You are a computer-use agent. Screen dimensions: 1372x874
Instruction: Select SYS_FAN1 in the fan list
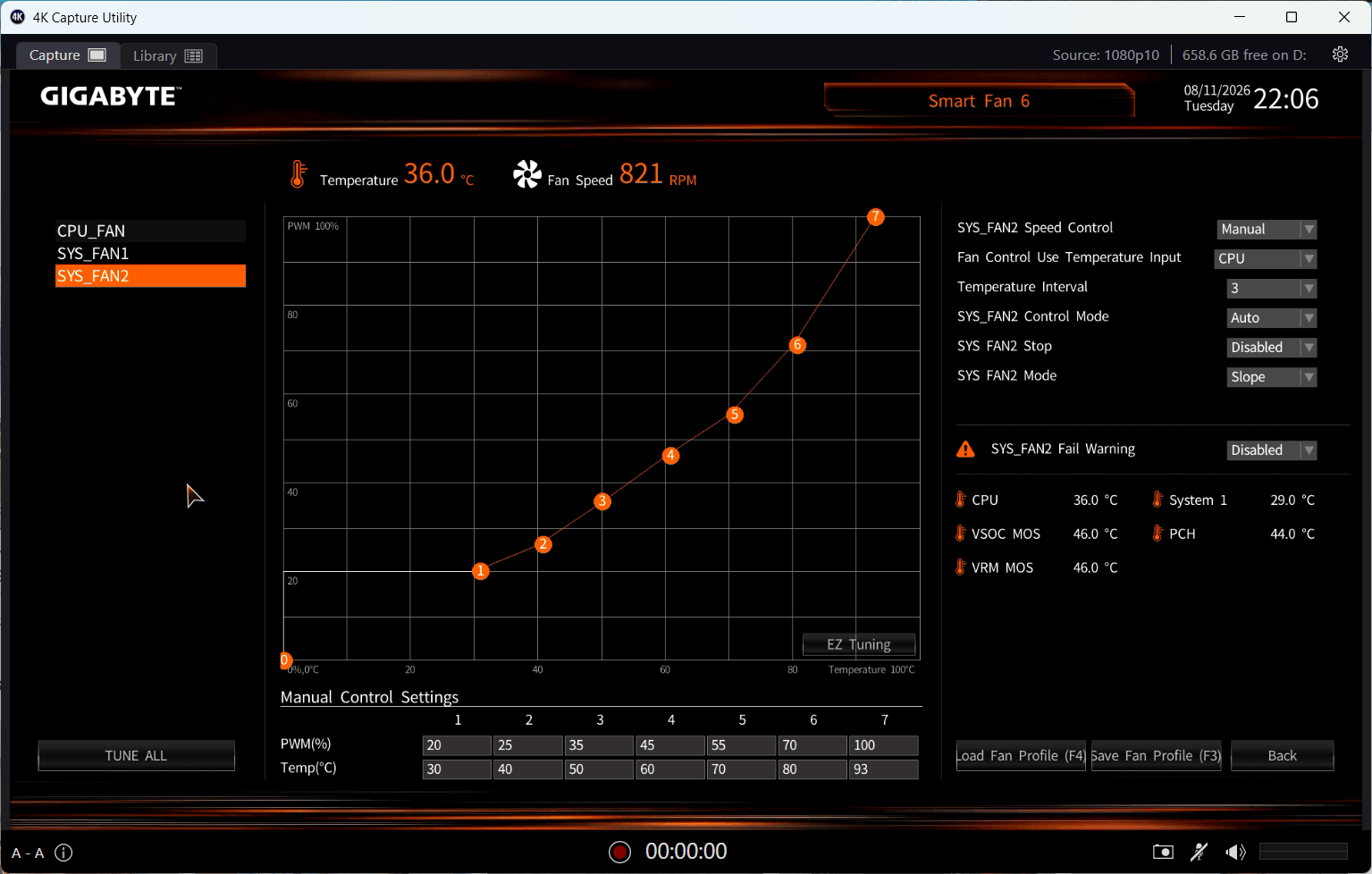tap(150, 254)
